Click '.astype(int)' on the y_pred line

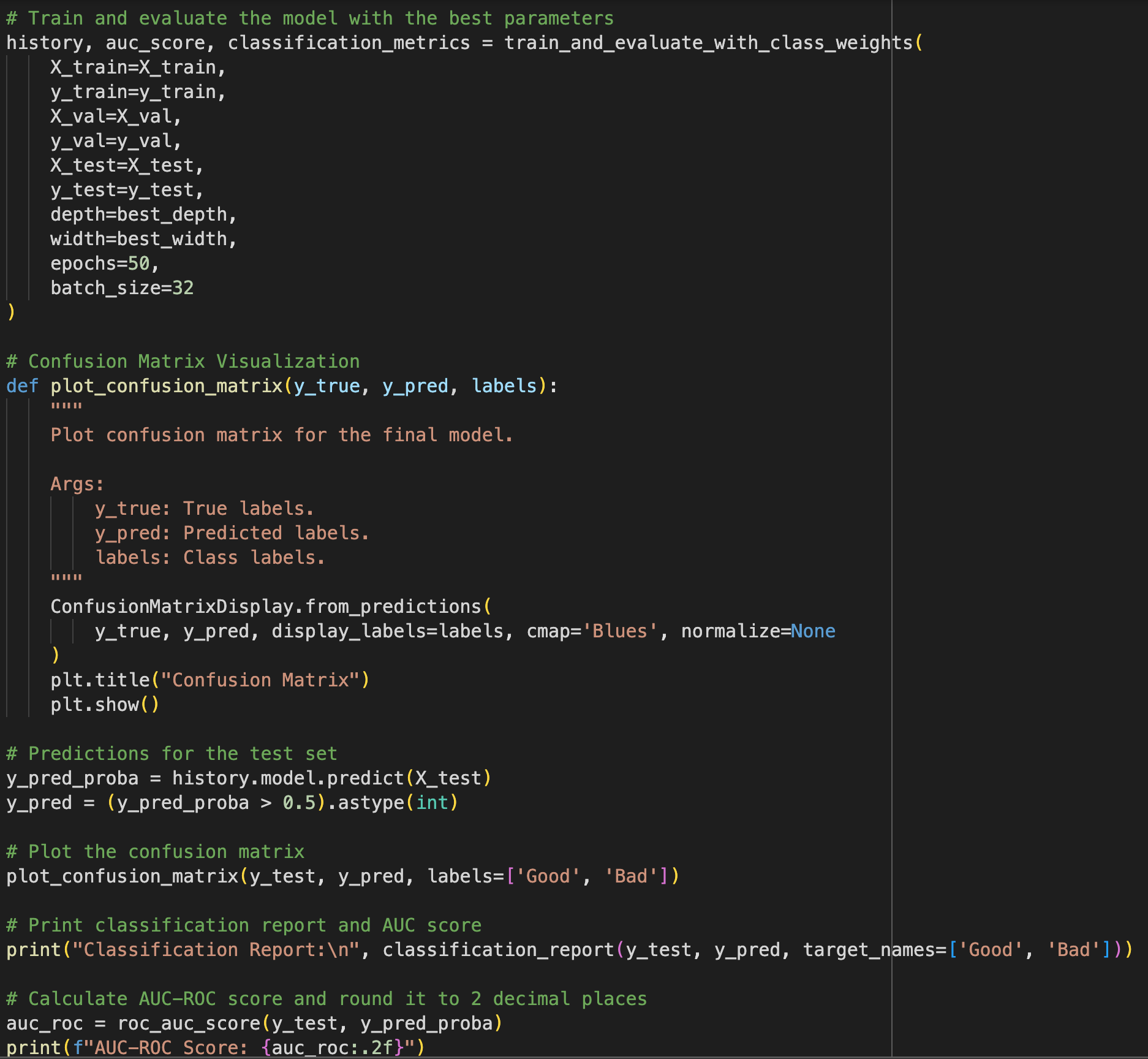pyautogui.click(x=393, y=803)
